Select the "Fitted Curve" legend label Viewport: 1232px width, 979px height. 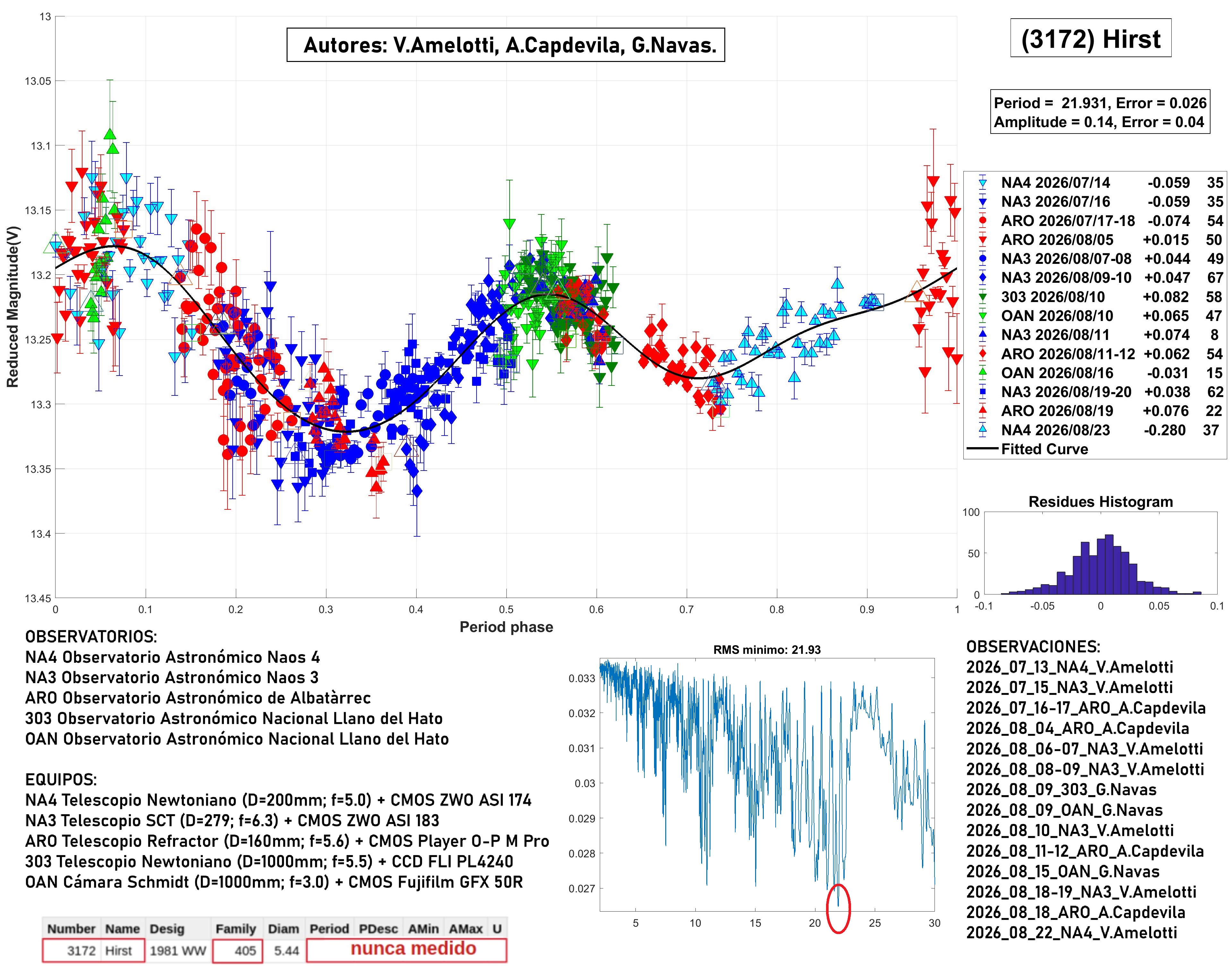(1045, 449)
